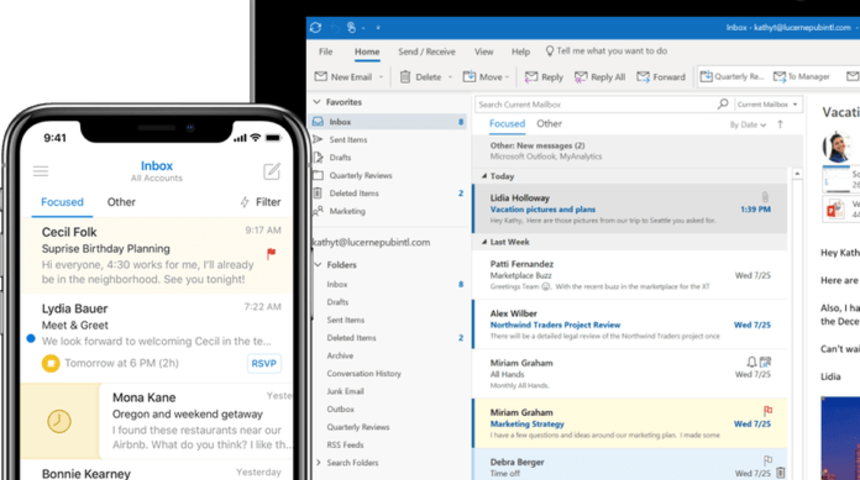860x480 pixels.
Task: Open the View ribbon tab
Action: [x=484, y=52]
